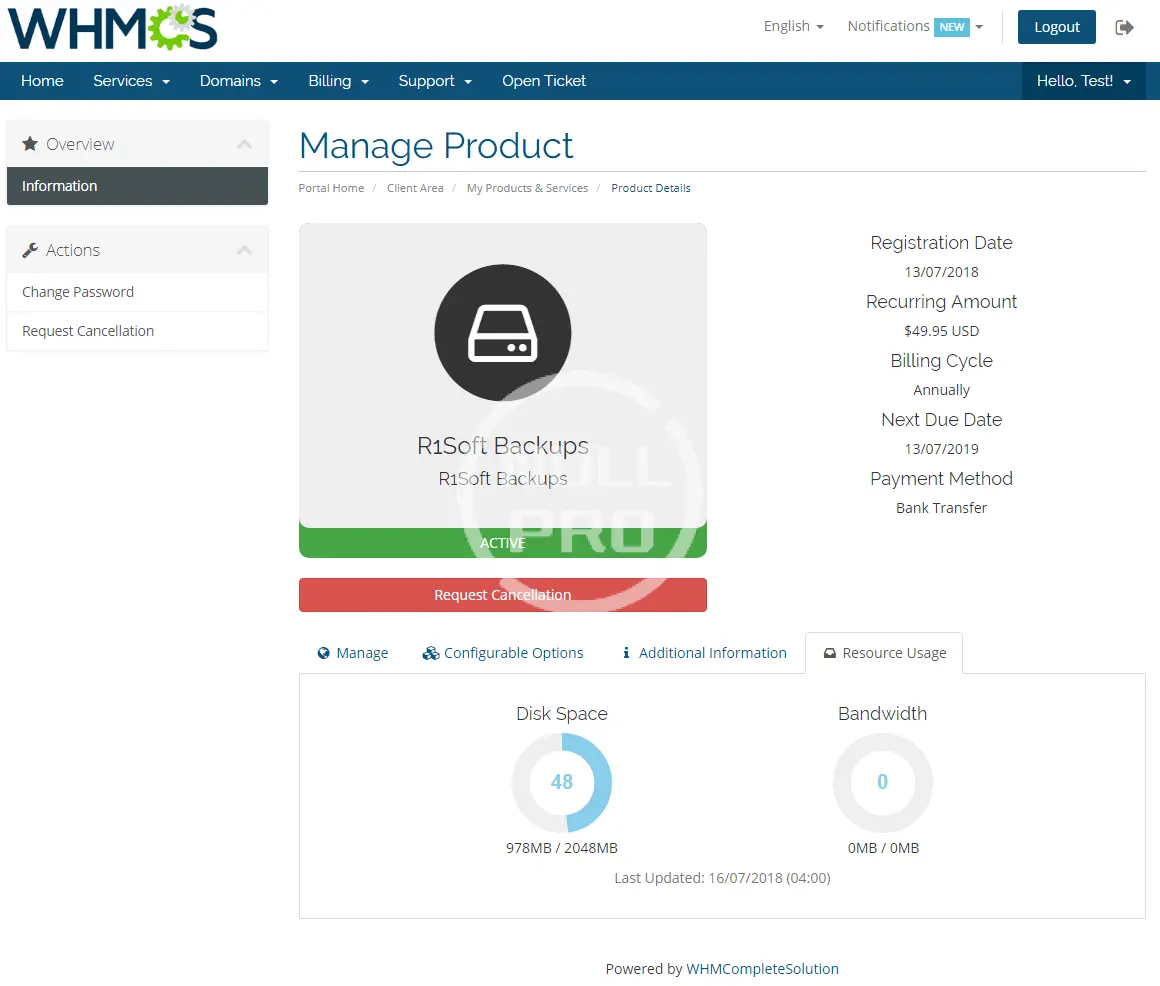This screenshot has height=986, width=1160.
Task: Click the WHMCS logo
Action: coord(113,28)
